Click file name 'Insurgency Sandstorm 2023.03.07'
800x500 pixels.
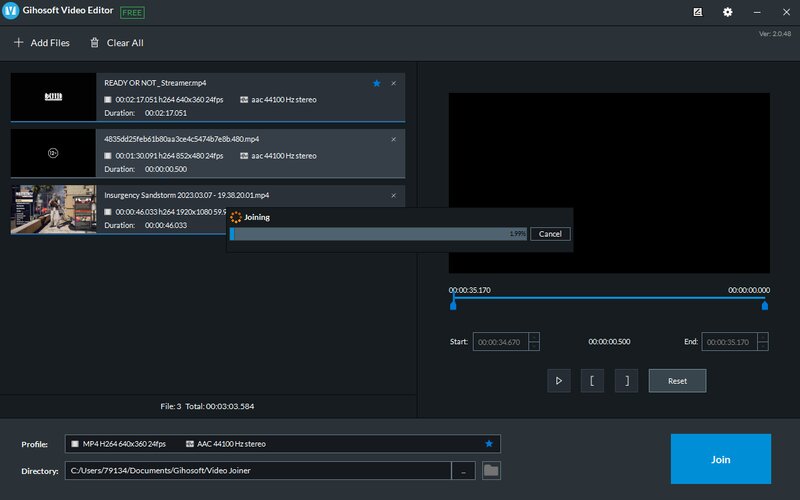187,195
